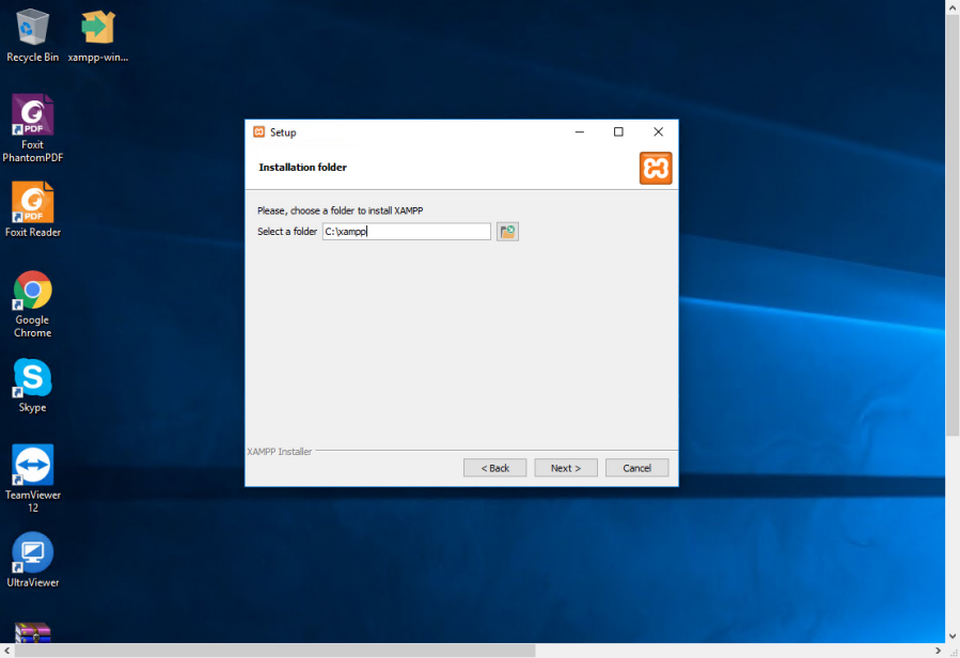Image resolution: width=960 pixels, height=658 pixels.
Task: Proceed with the Next > button
Action: 566,468
